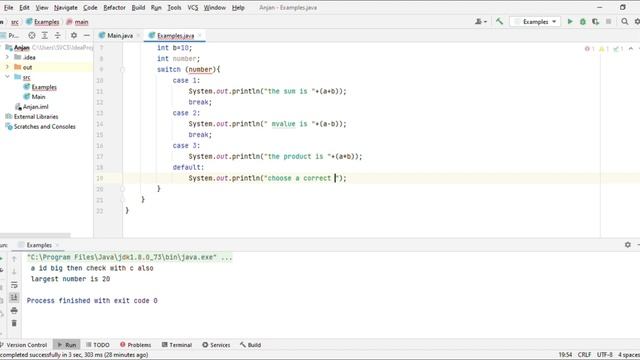640x360 pixels.
Task: Switch to the Main.java editor tab
Action: (120, 36)
